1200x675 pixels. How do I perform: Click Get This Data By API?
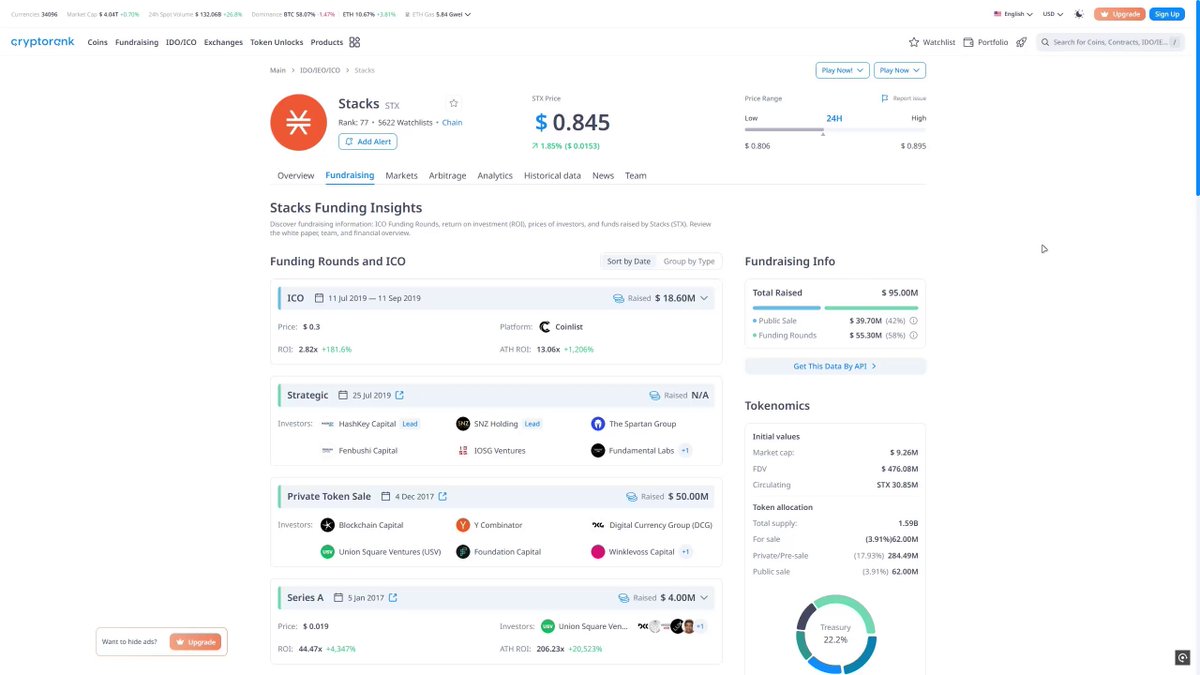(x=835, y=367)
